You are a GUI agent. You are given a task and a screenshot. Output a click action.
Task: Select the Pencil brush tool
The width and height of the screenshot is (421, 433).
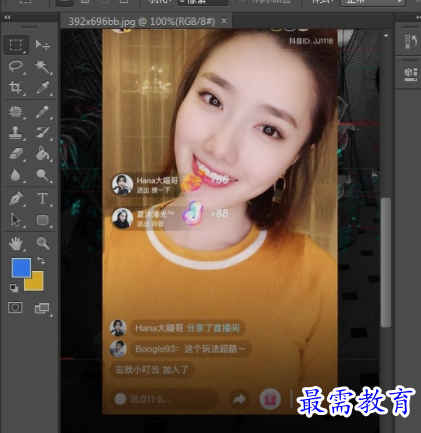point(43,112)
